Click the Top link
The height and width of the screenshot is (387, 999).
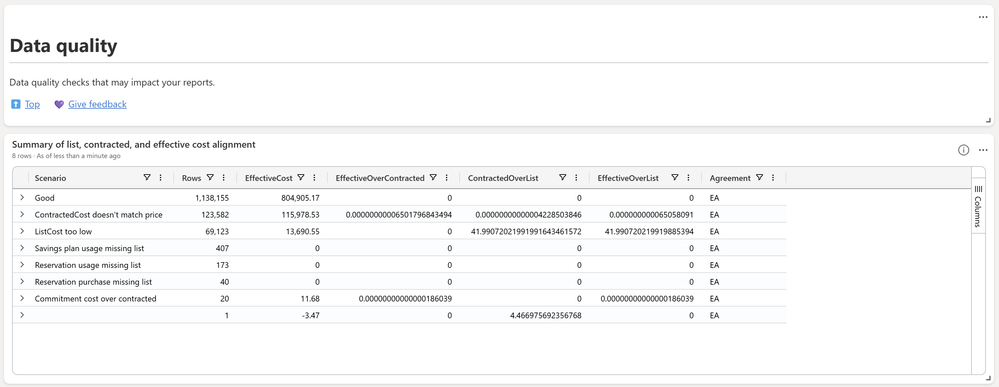32,105
